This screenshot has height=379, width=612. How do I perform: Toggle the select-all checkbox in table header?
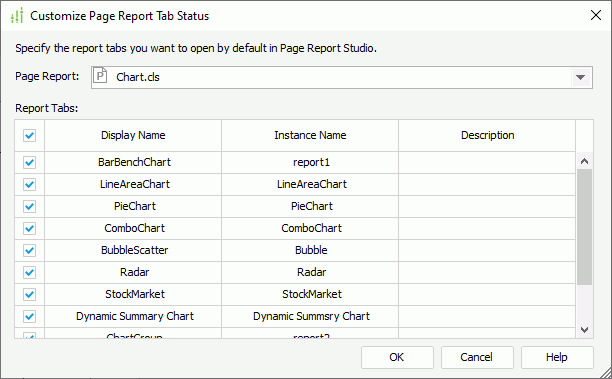tap(29, 135)
